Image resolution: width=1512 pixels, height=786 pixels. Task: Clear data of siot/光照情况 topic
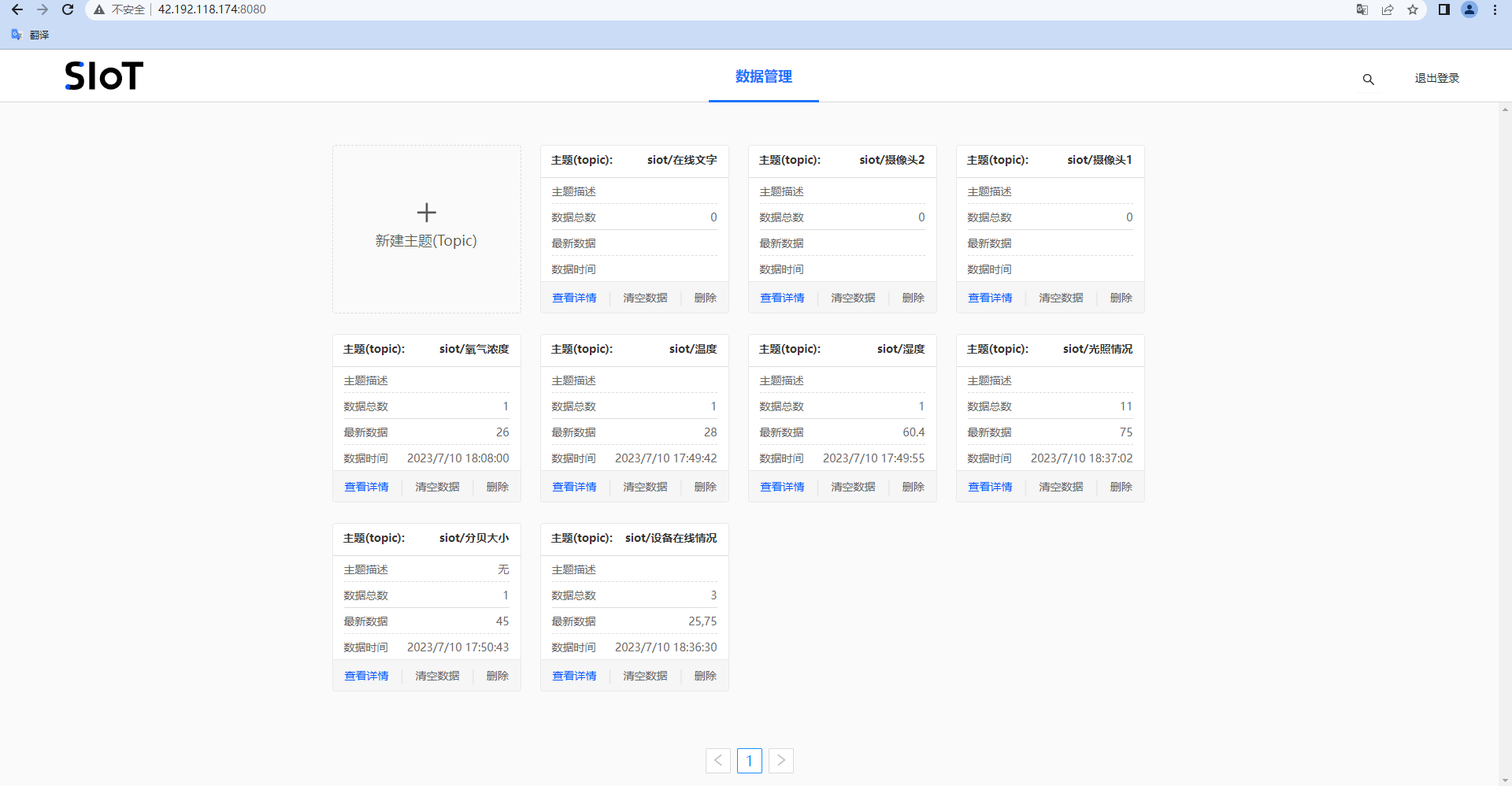(1061, 487)
